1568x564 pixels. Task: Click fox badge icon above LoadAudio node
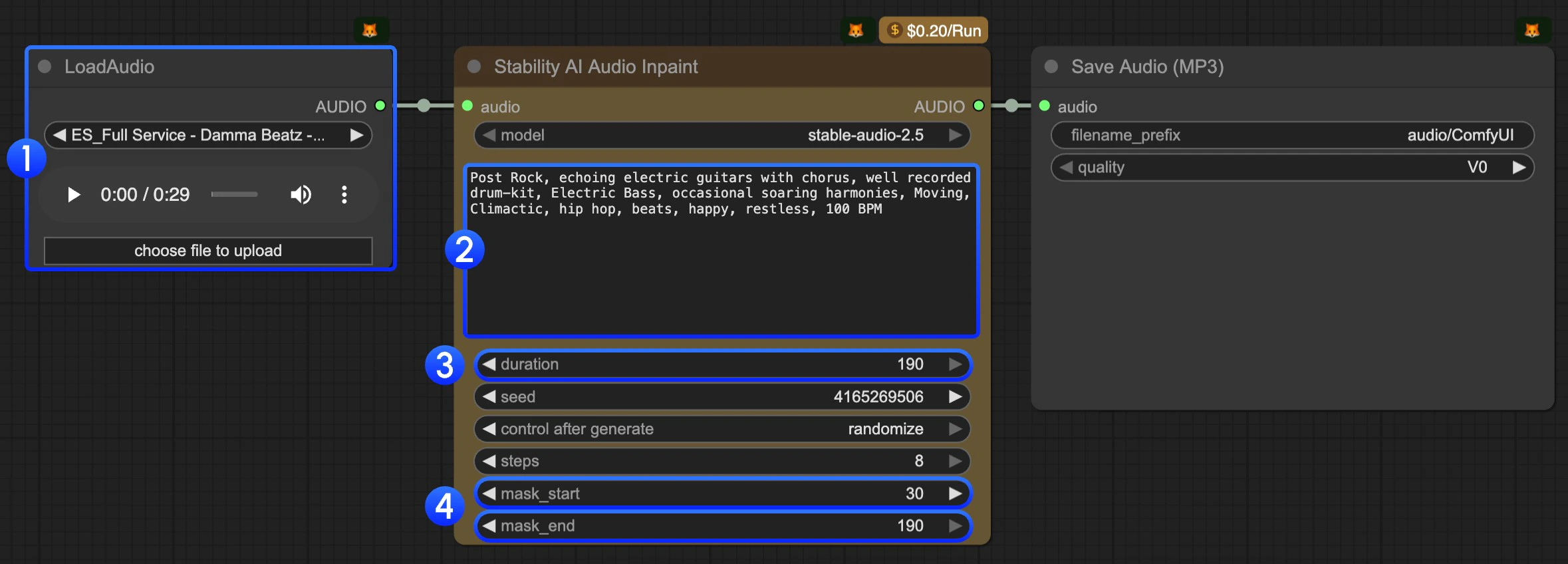pos(370,31)
